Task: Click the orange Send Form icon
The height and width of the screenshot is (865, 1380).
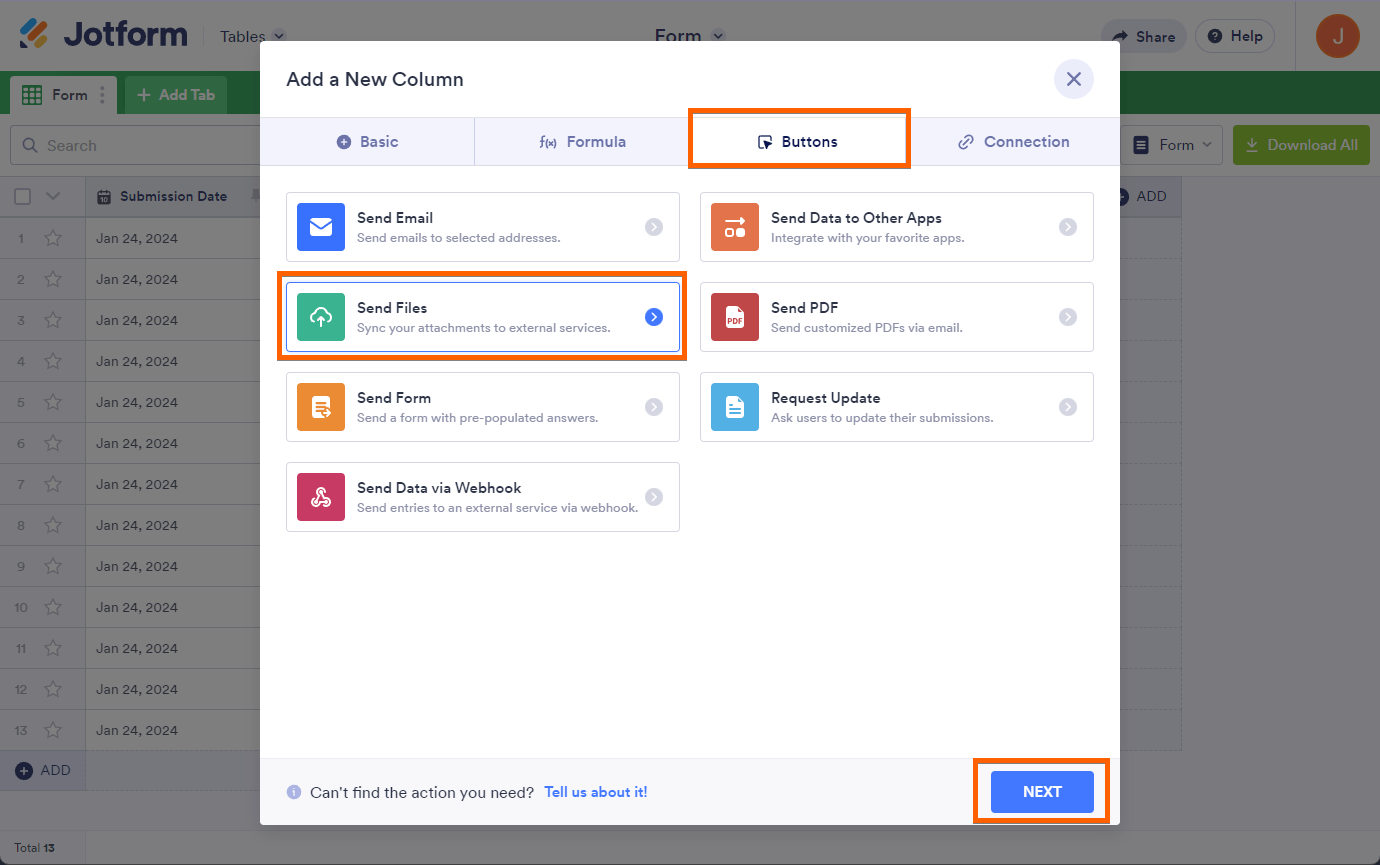Action: click(x=321, y=407)
